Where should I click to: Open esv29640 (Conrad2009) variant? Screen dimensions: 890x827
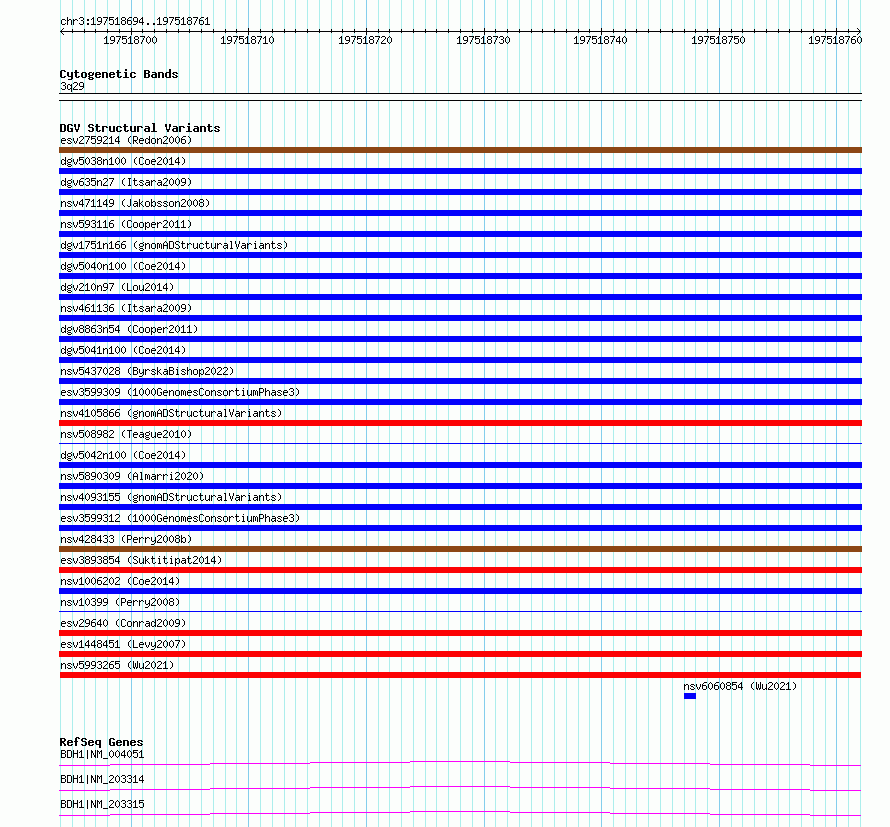pos(123,623)
